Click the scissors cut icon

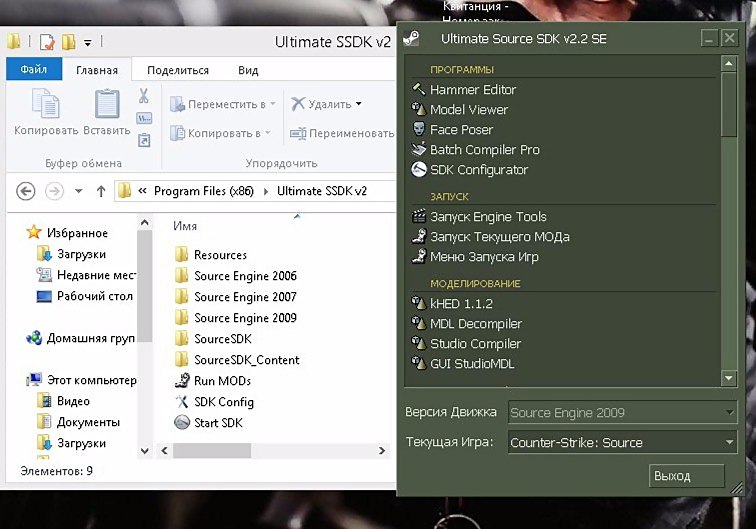click(x=144, y=95)
